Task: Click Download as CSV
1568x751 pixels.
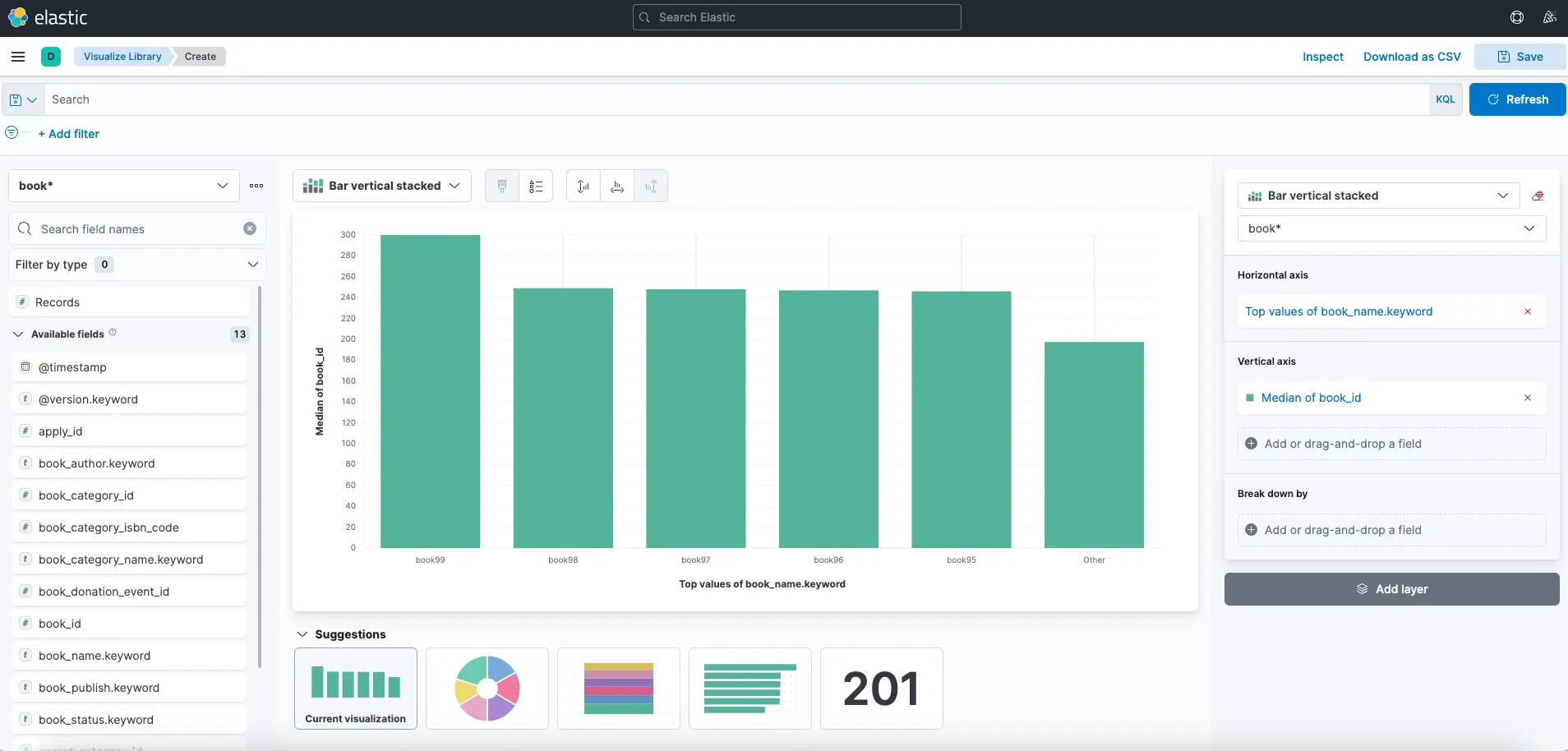Action: pos(1412,57)
